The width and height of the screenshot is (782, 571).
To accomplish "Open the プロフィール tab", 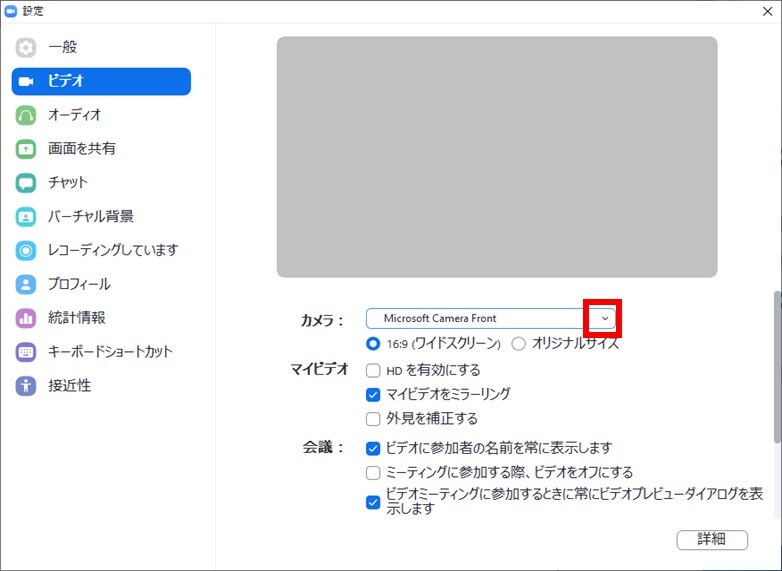I will click(101, 284).
